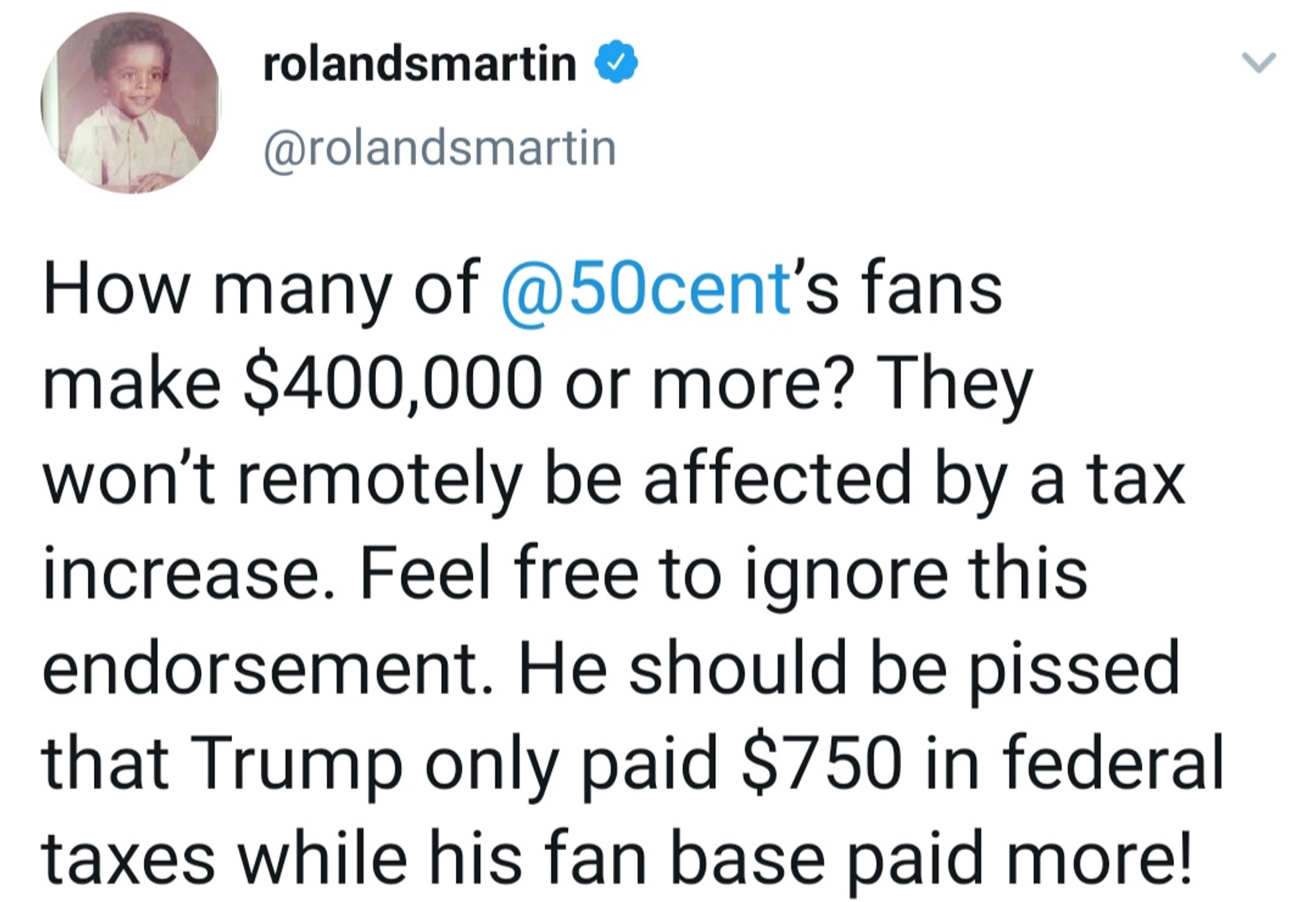Open rolandsmartin's profile photo
The height and width of the screenshot is (902, 1316).
pyautogui.click(x=130, y=104)
